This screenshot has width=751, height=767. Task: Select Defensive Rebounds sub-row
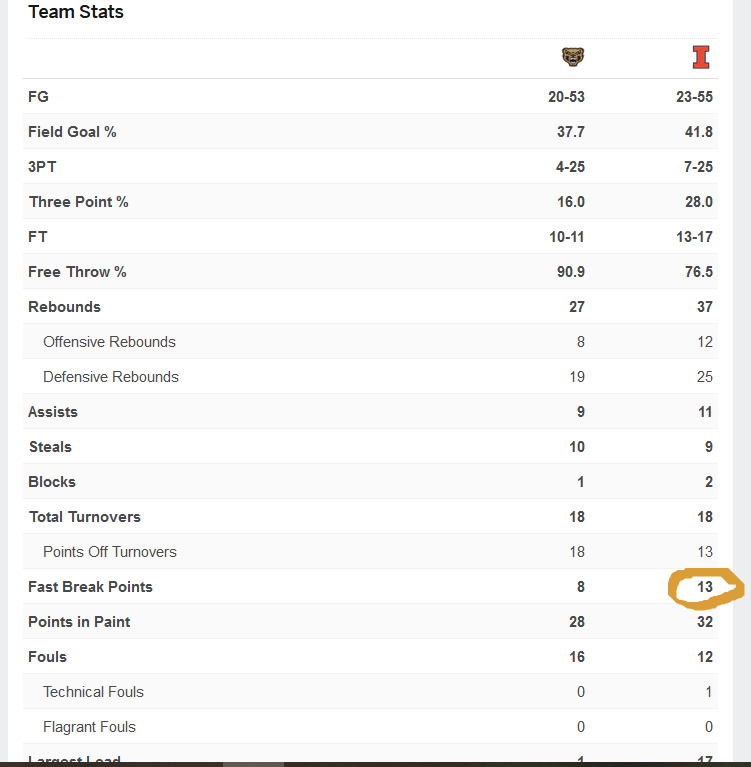(x=110, y=377)
